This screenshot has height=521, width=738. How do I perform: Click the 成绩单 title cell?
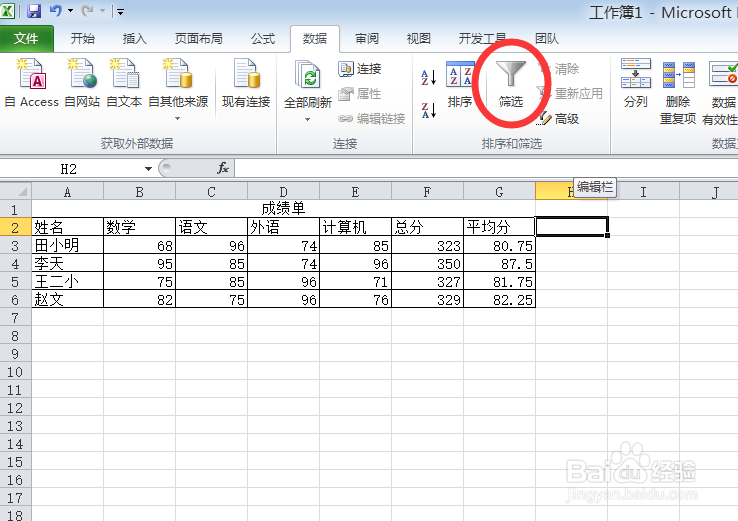tap(283, 209)
